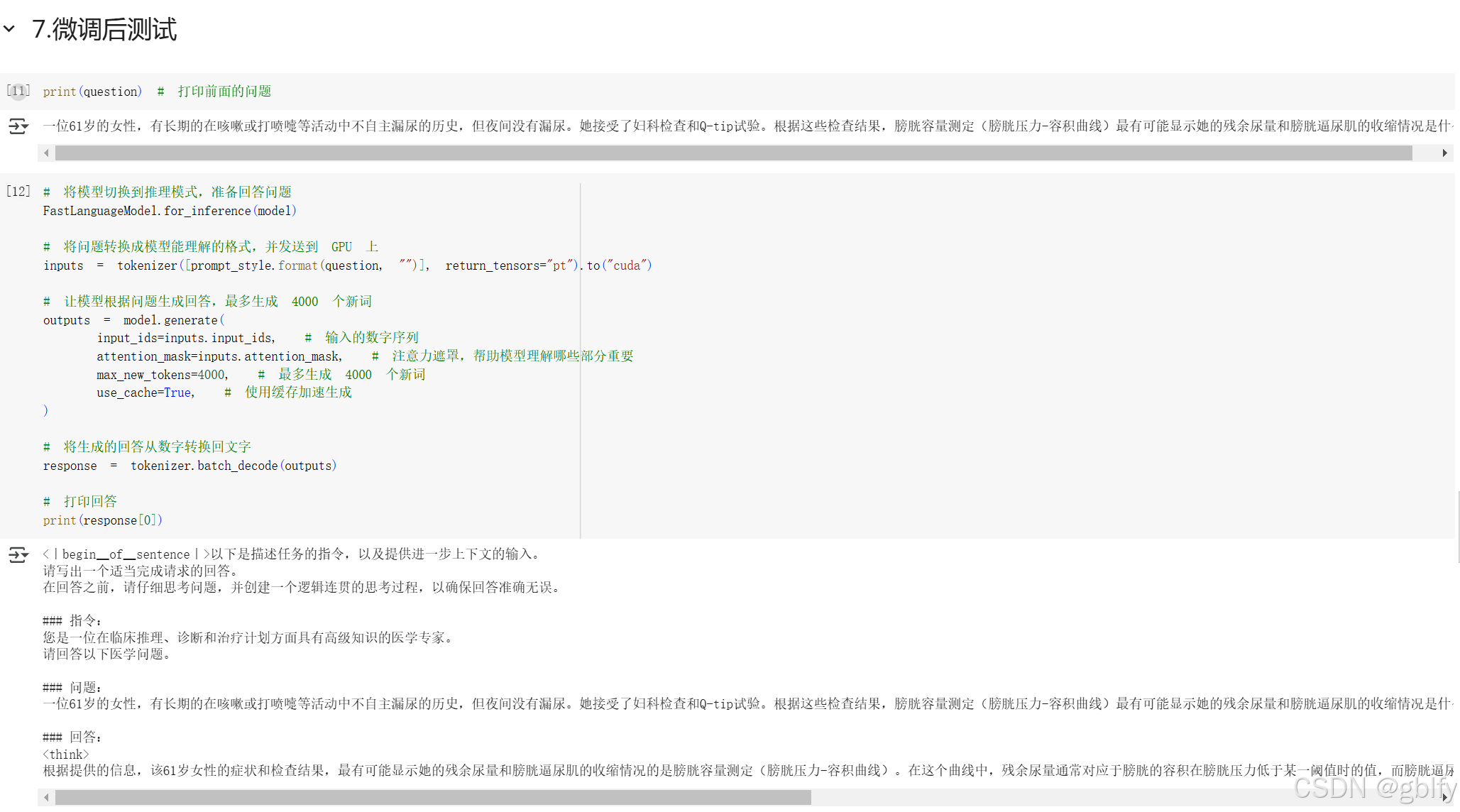Click the FastLanguageModel.for_inference(model) code line
Viewport: 1460px width, 812px height.
(170, 211)
